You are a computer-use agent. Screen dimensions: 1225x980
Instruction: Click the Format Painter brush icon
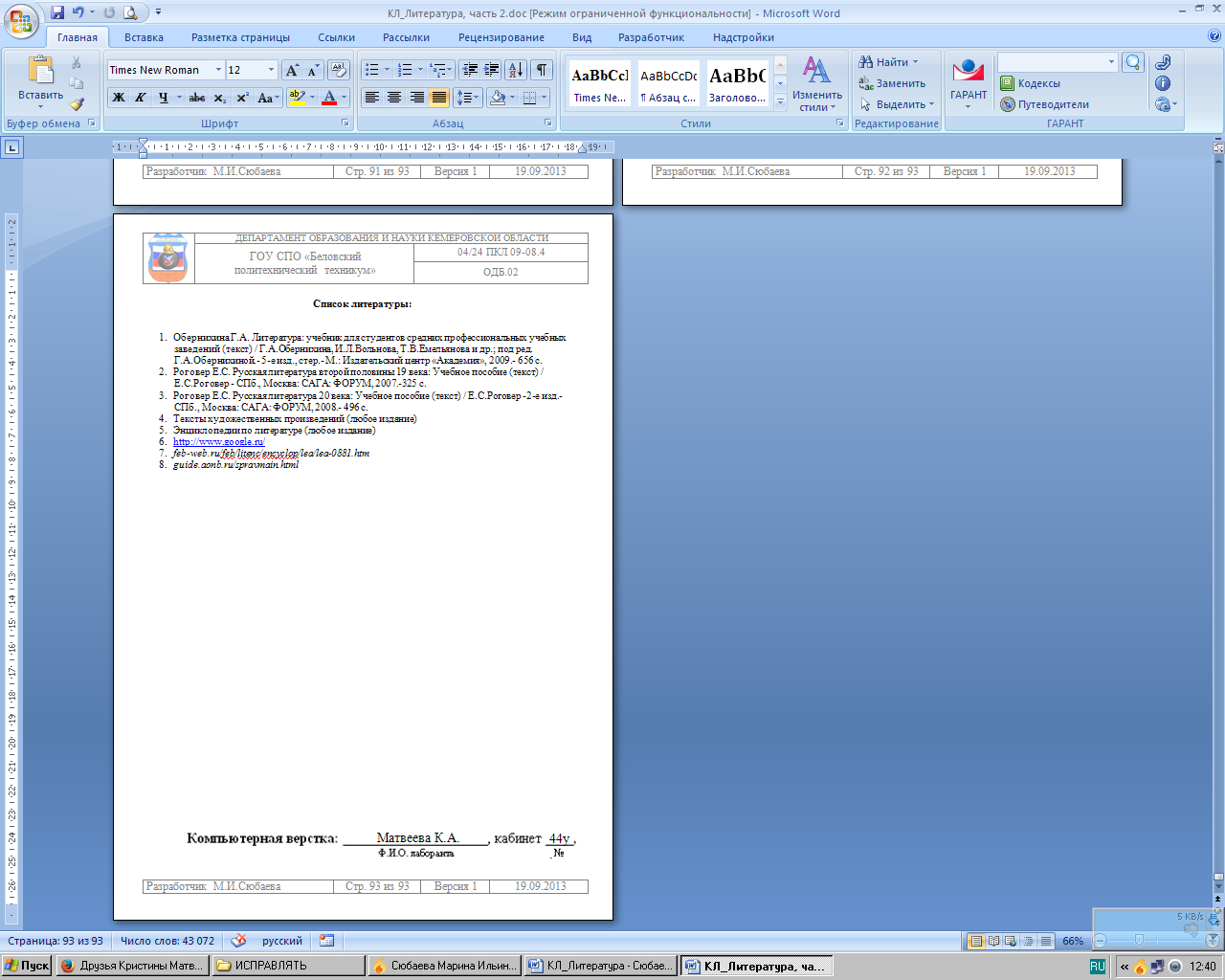77,104
